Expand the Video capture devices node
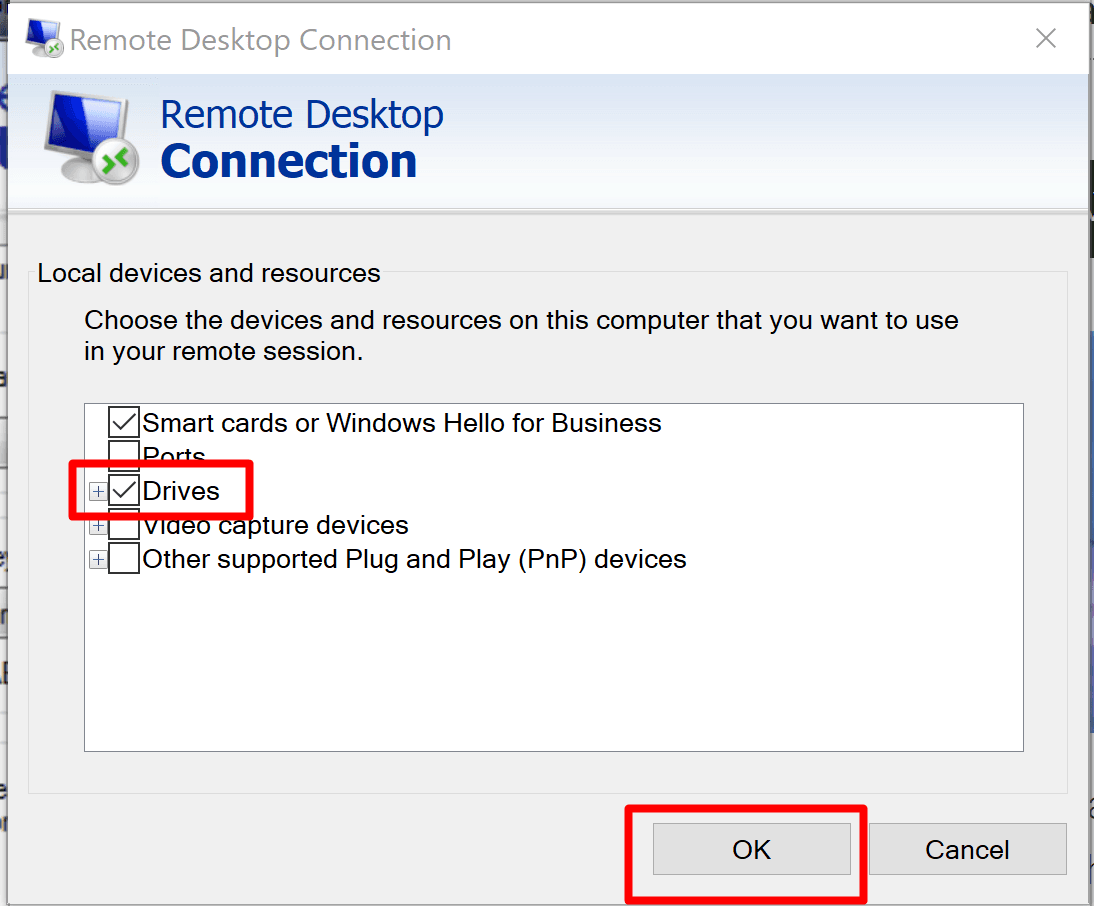 (x=98, y=526)
